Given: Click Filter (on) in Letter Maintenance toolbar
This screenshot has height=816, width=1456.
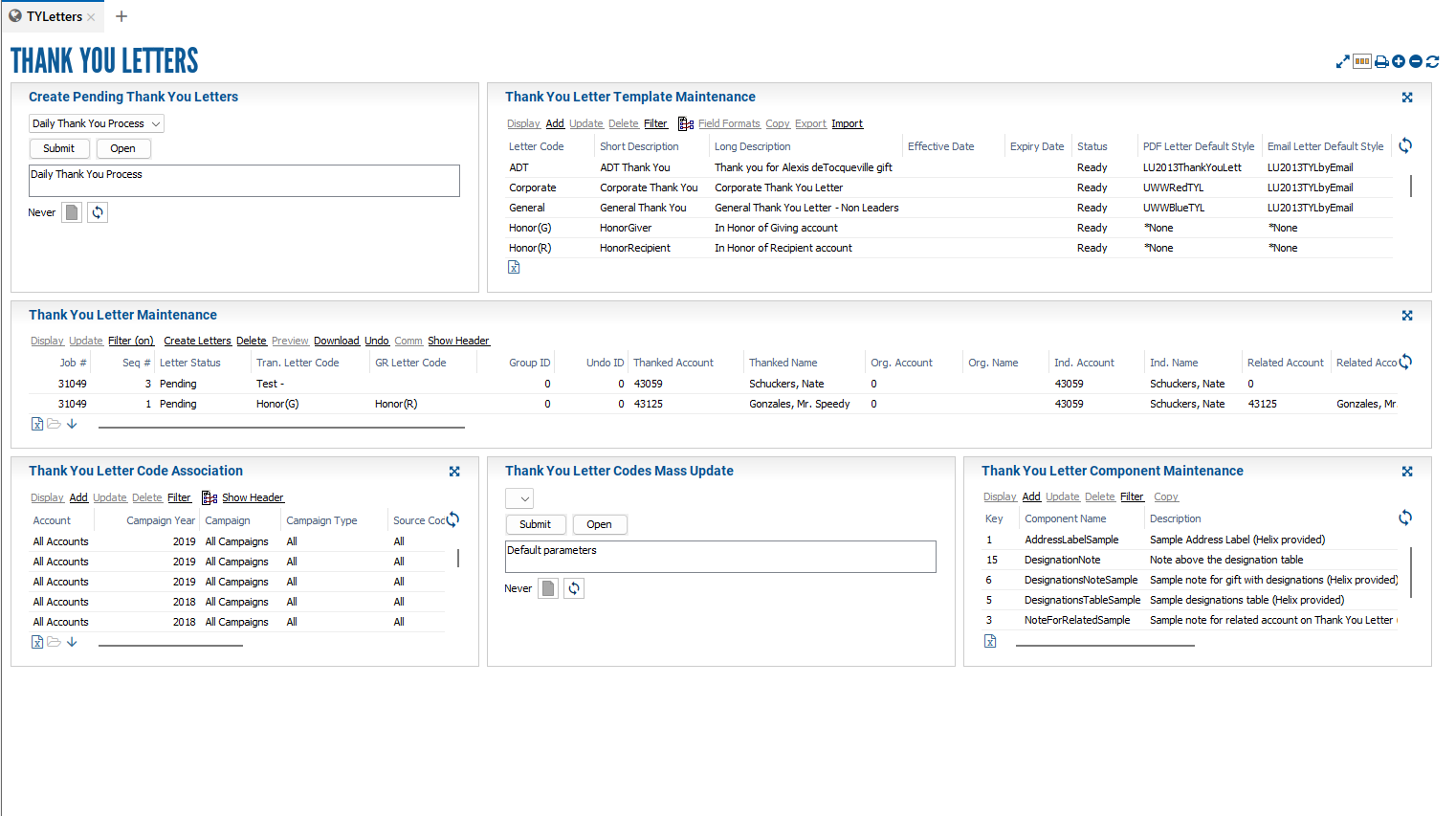Looking at the screenshot, I should (131, 341).
